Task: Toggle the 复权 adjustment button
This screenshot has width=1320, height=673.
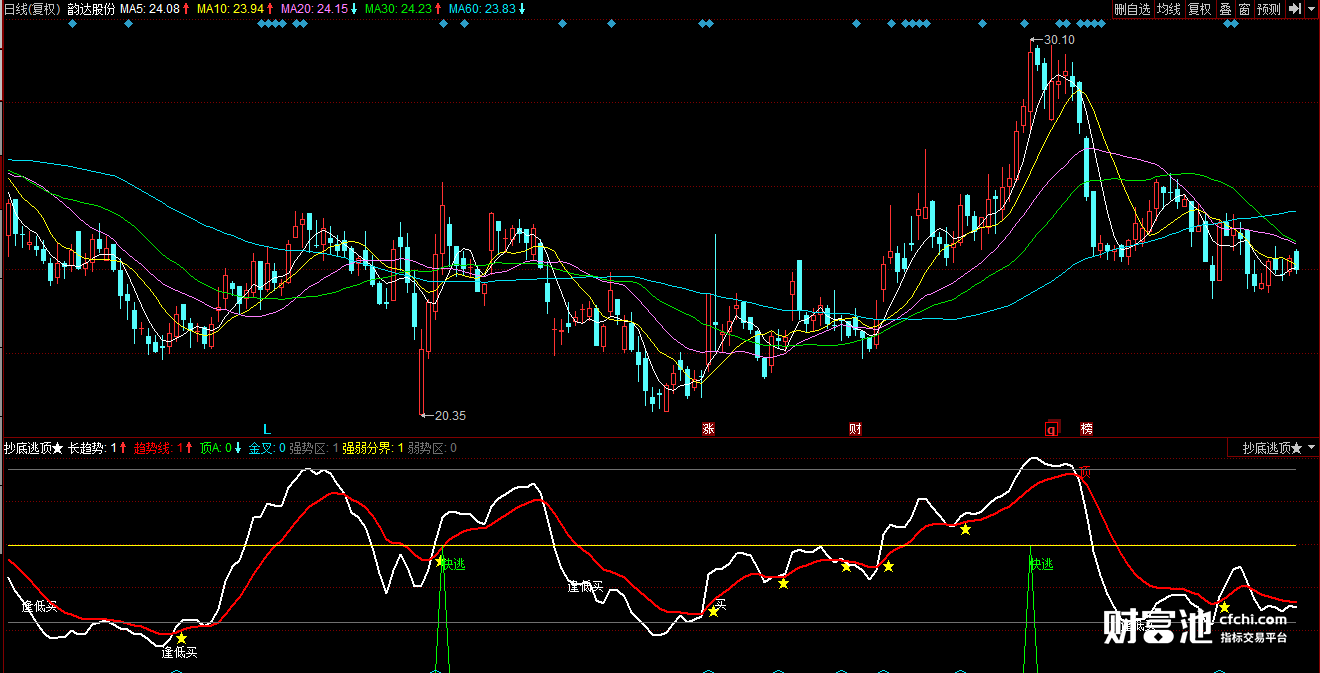Action: 1199,9
